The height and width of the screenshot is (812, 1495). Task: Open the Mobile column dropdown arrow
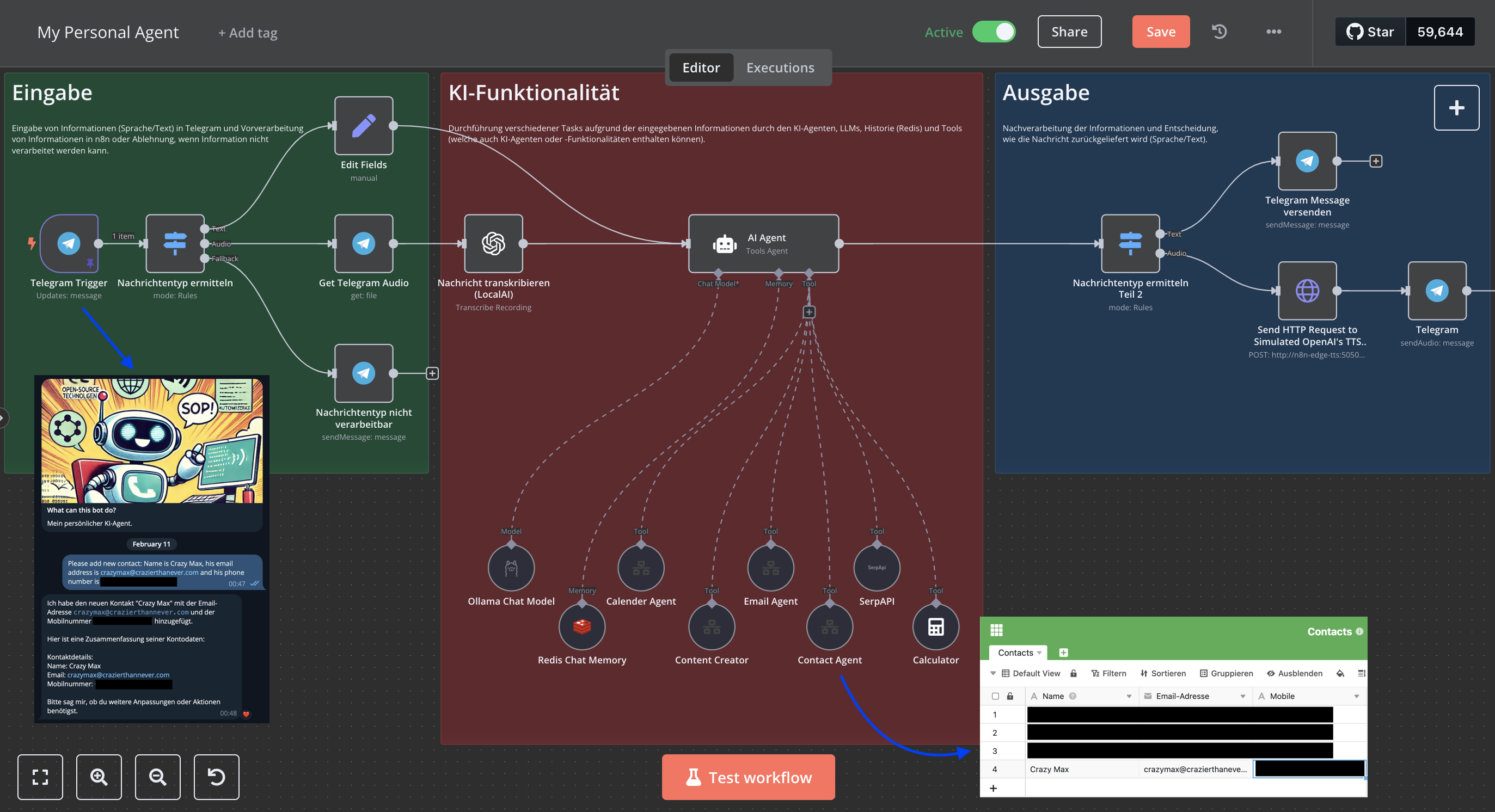[1356, 696]
